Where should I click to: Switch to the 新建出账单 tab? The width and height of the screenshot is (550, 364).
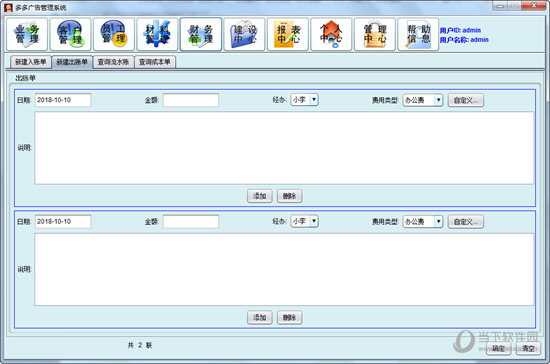pyautogui.click(x=72, y=62)
